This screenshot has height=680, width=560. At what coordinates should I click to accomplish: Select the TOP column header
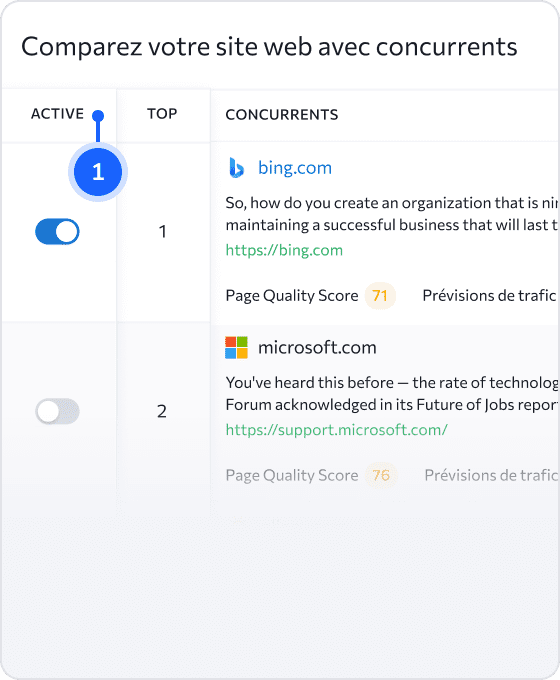pos(162,114)
